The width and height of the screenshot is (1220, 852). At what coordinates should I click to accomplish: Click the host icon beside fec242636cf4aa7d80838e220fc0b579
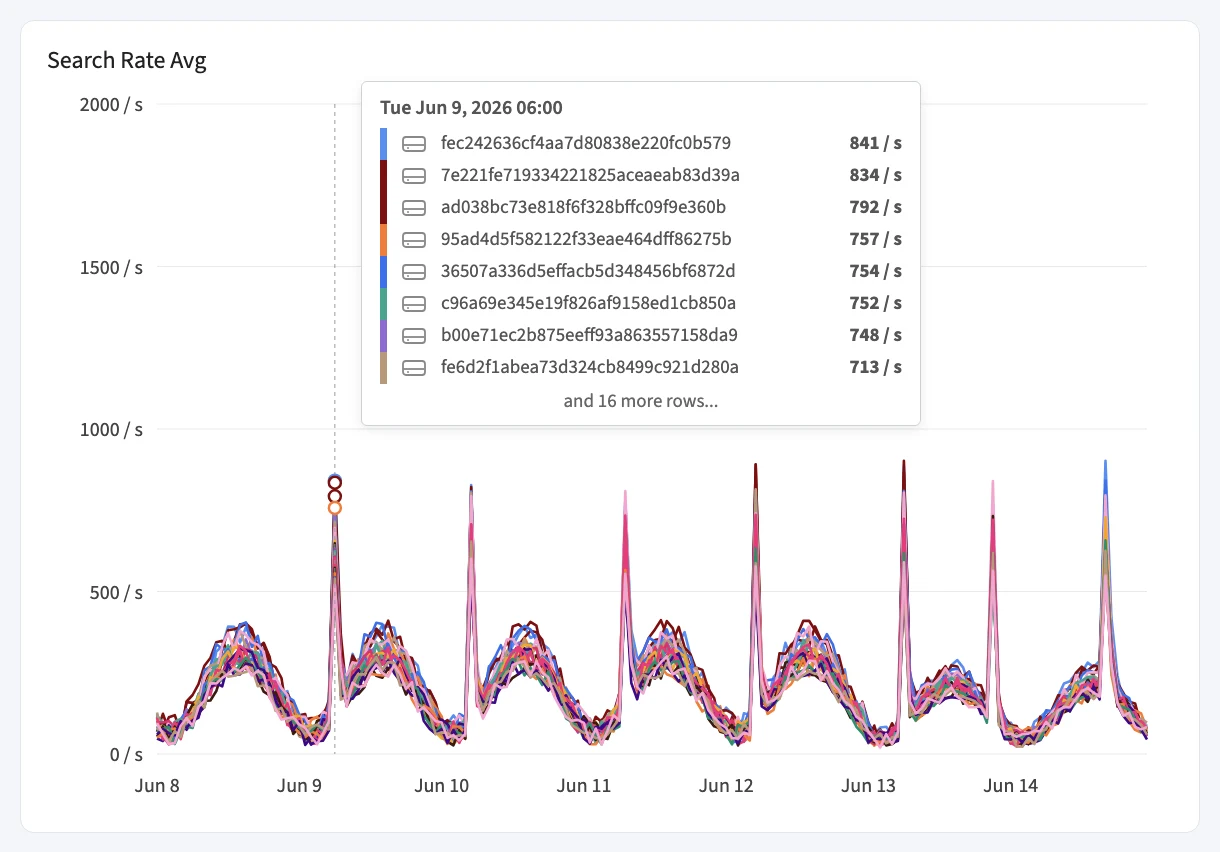(414, 143)
